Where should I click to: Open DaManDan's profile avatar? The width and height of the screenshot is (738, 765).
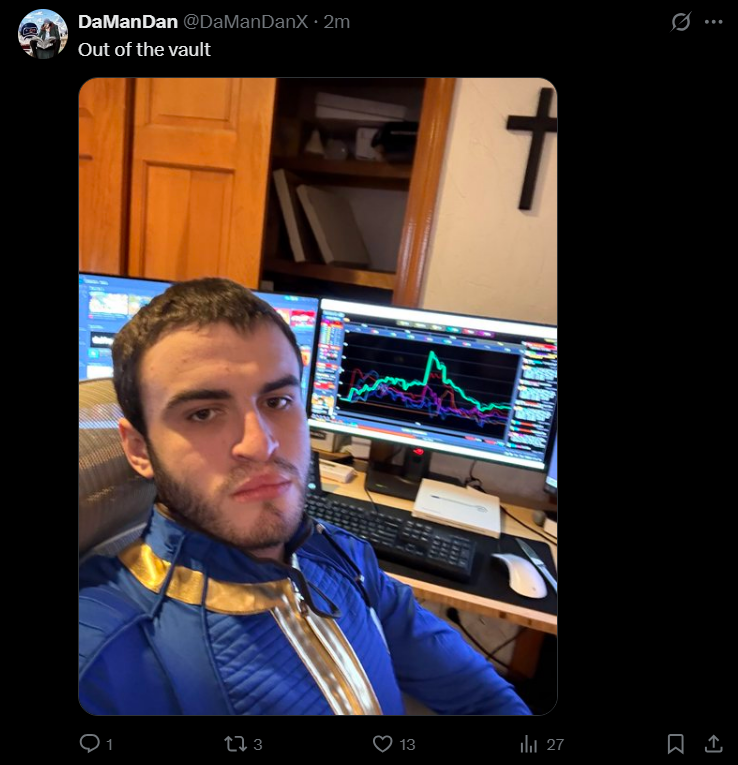pos(43,34)
